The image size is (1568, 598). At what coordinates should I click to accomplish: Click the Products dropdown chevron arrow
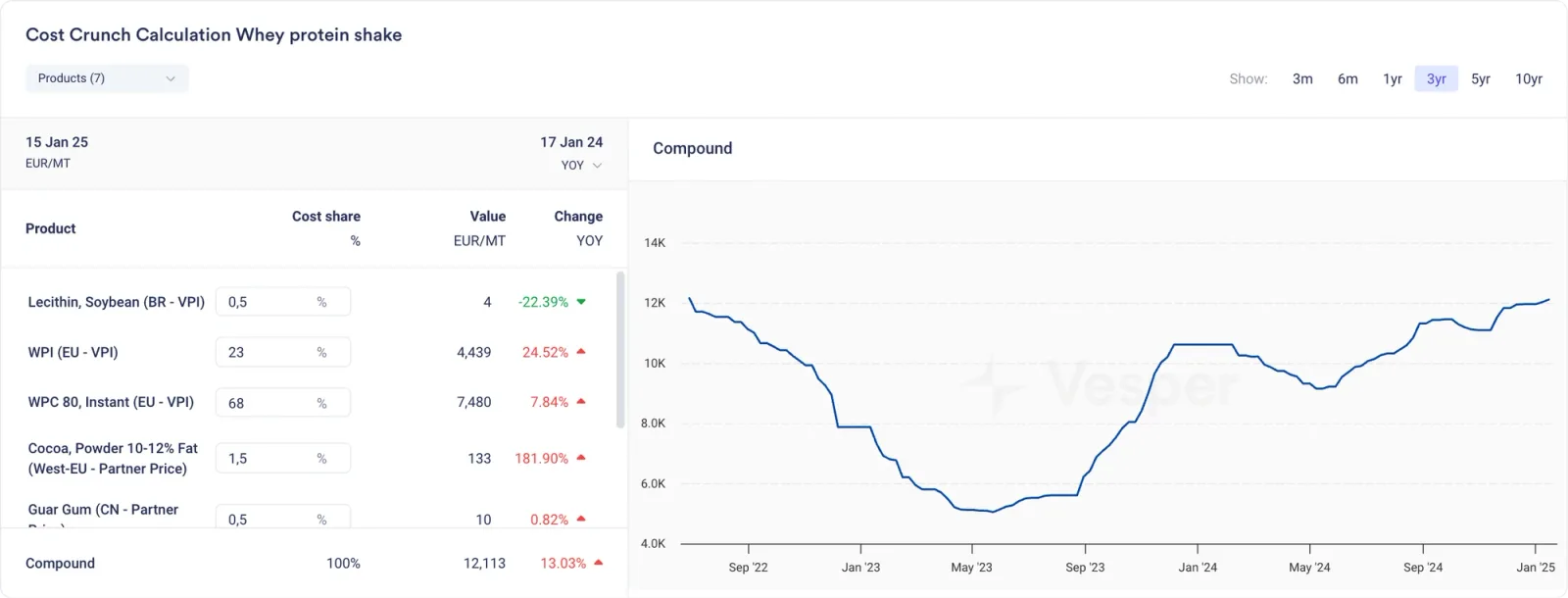point(171,78)
